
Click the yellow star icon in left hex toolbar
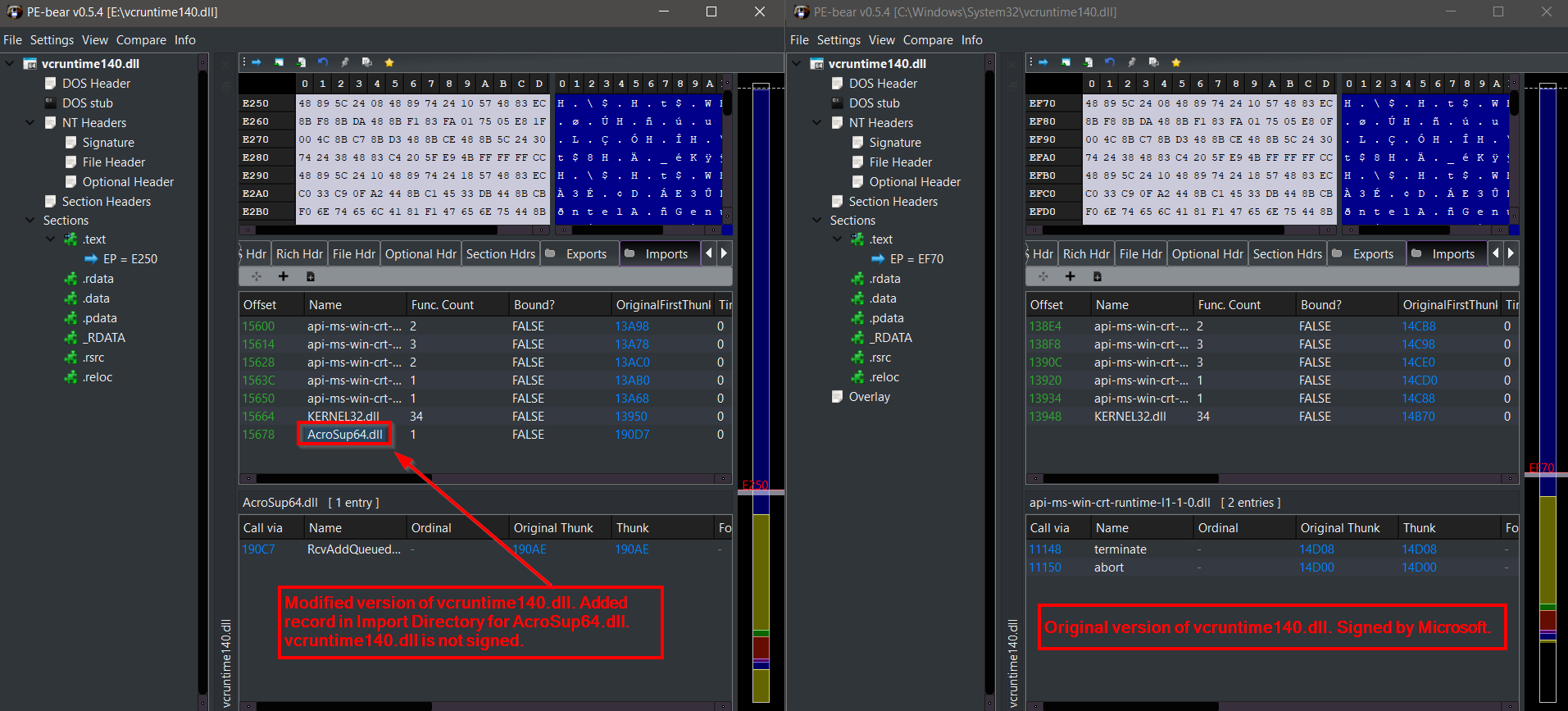[x=389, y=62]
